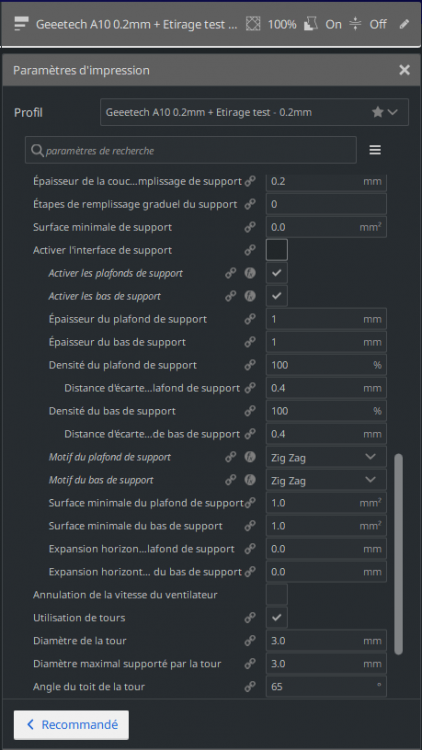Image resolution: width=422 pixels, height=750 pixels.
Task: Open the settings visibility hamburger menu
Action: 375,150
